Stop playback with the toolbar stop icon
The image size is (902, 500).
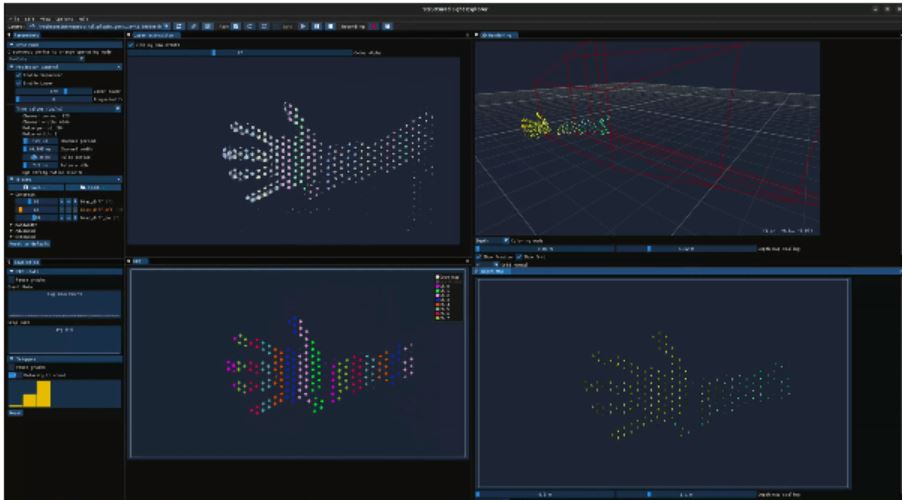[330, 25]
